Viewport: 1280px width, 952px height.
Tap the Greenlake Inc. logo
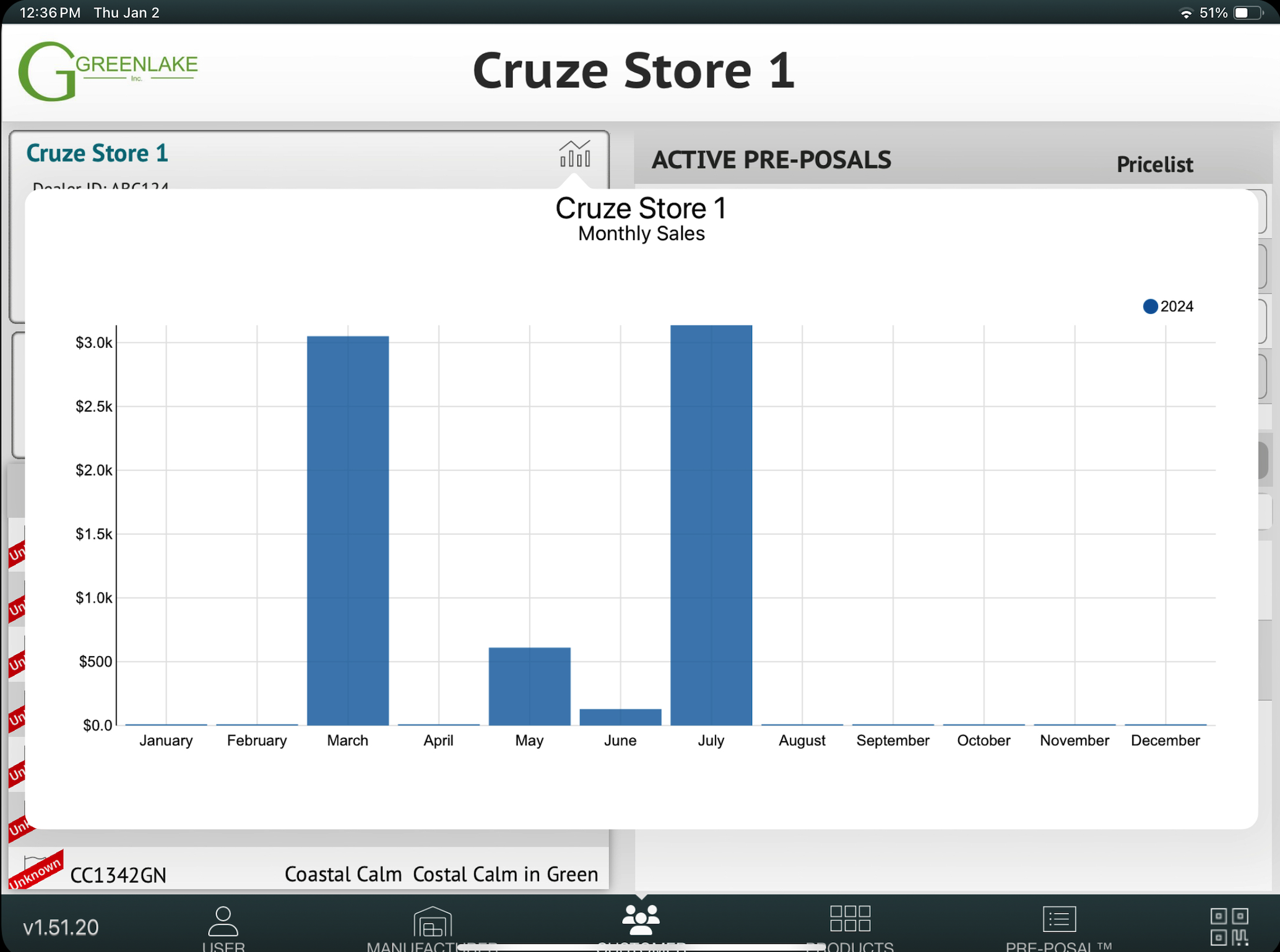108,71
